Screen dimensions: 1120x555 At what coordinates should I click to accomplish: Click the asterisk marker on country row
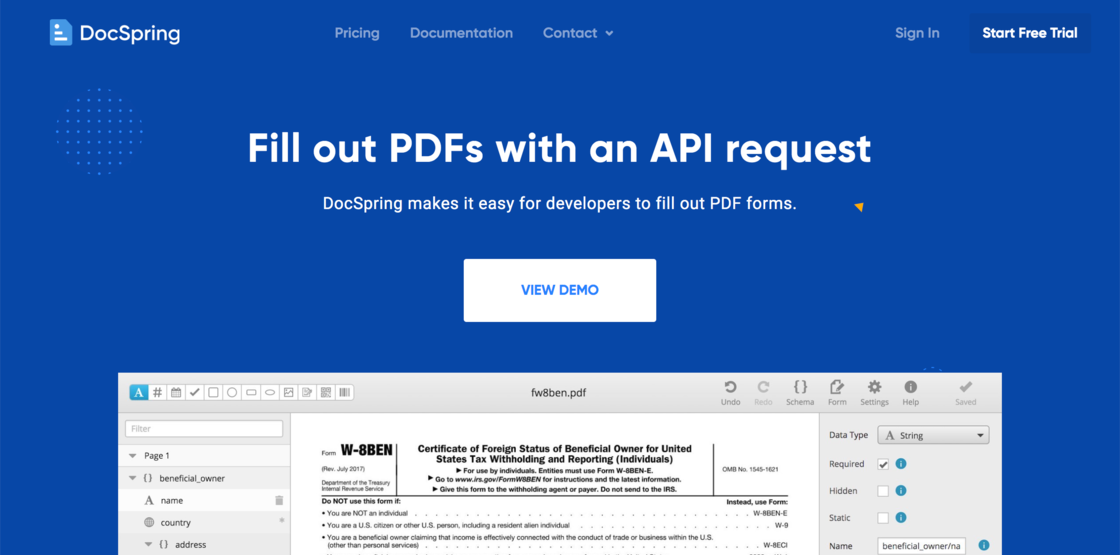[281, 521]
